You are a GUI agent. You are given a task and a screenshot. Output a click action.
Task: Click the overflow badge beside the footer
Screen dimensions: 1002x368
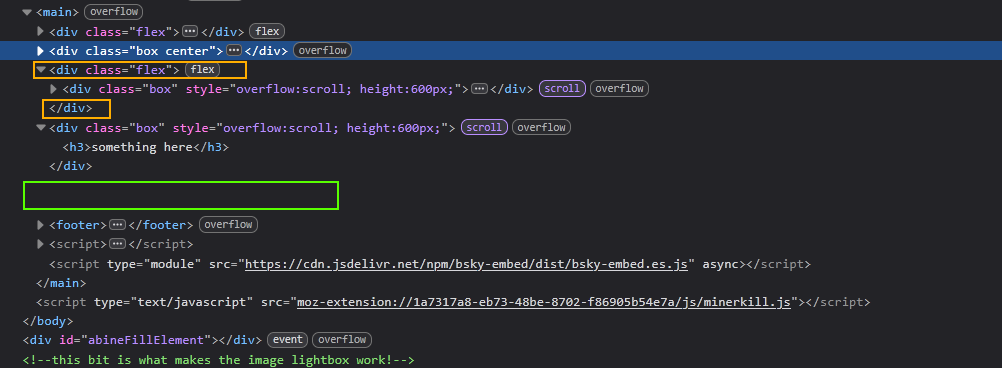click(x=229, y=224)
